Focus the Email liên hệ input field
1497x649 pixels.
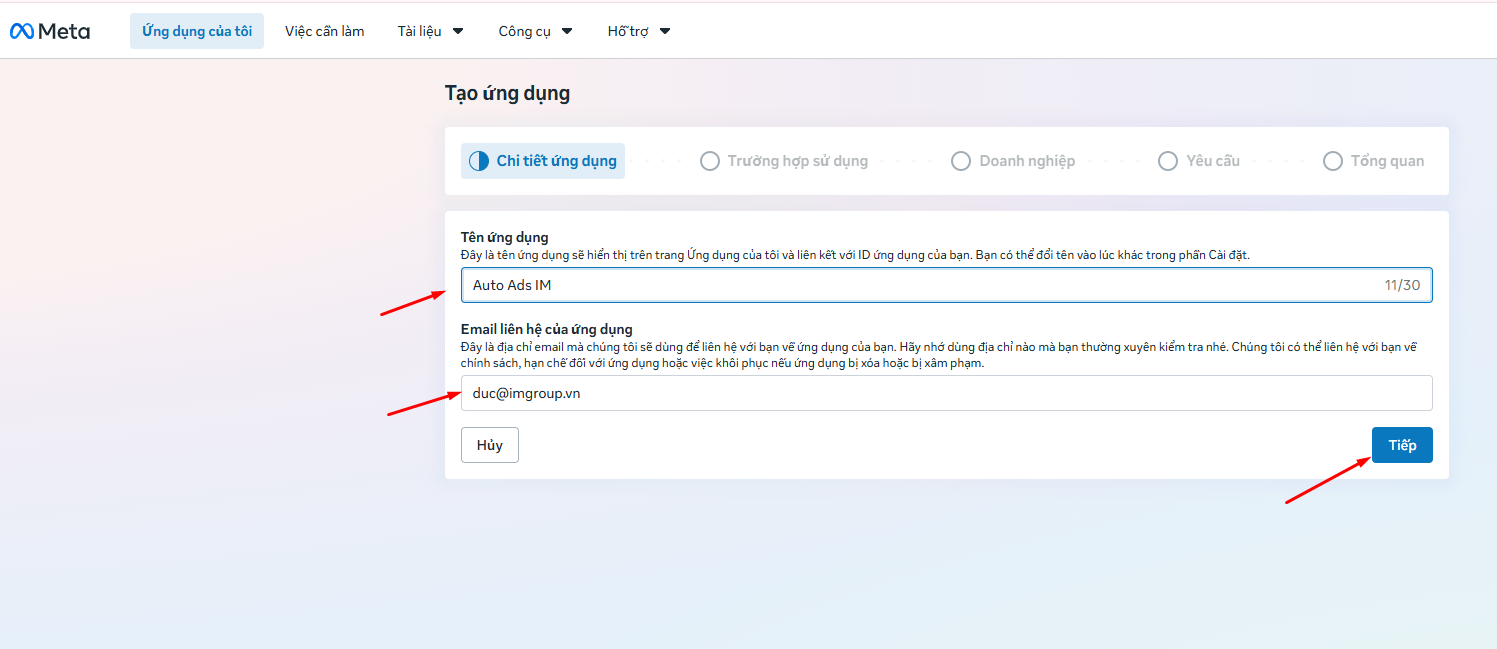pos(947,393)
